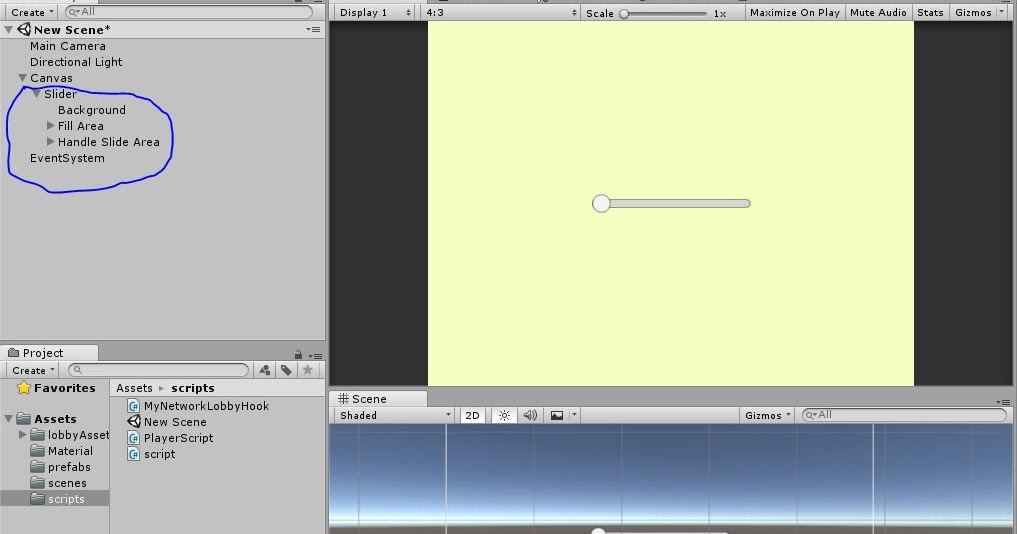Collapse the Assets folder tree
The height and width of the screenshot is (534, 1017).
[x=8, y=419]
